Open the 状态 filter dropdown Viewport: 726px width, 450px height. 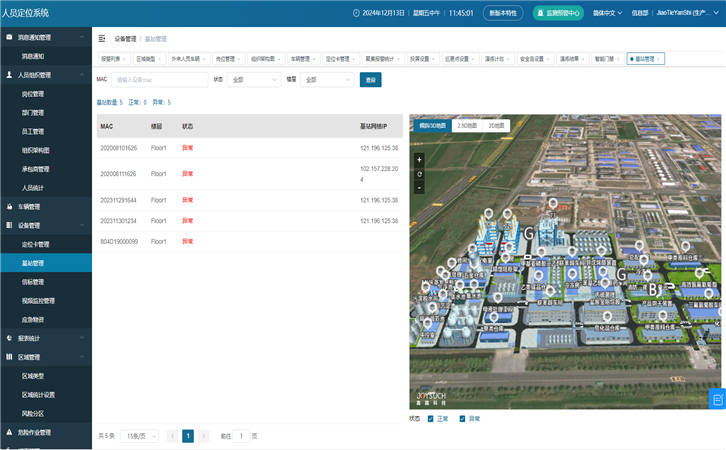click(254, 80)
